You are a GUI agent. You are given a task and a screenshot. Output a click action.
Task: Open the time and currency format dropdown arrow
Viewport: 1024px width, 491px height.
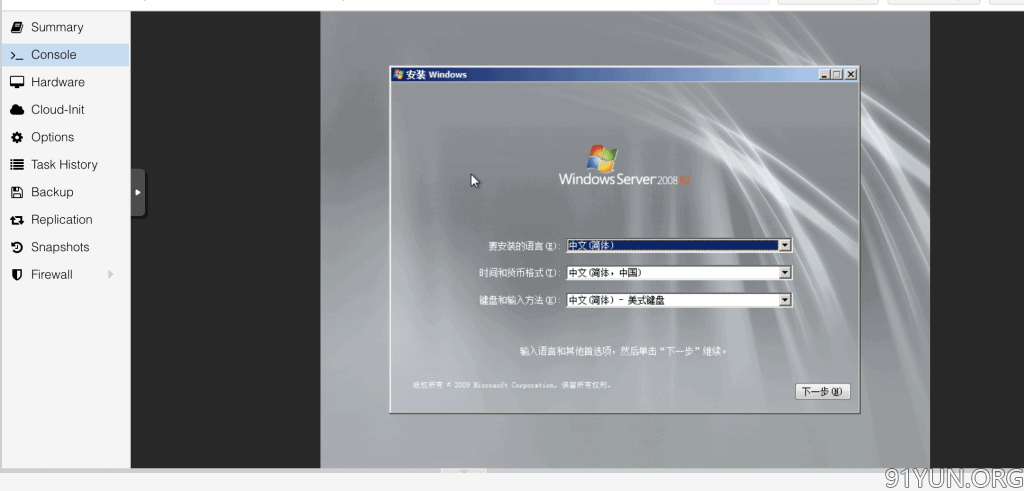(x=785, y=273)
